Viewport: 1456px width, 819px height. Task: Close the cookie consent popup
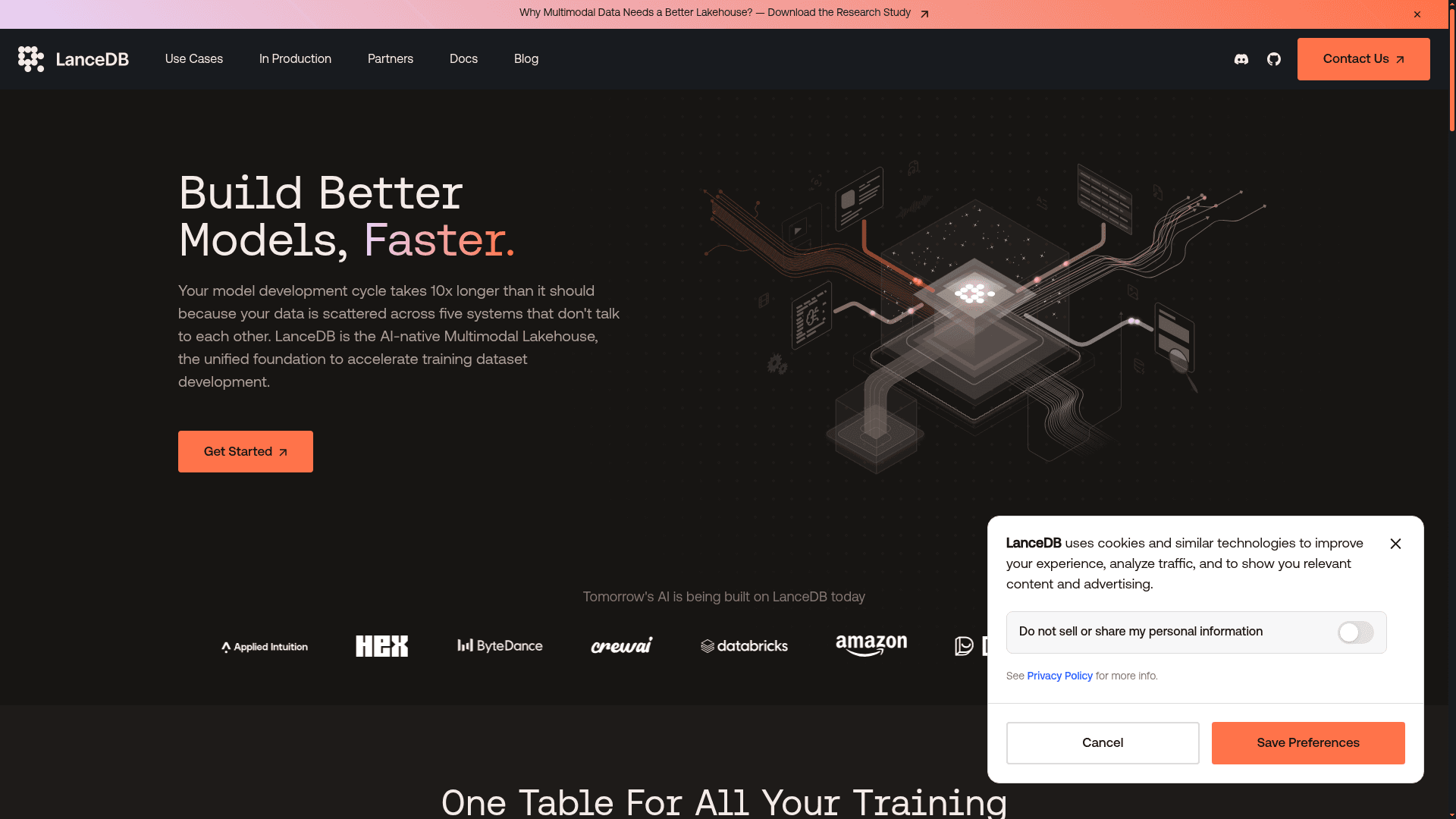click(1395, 544)
